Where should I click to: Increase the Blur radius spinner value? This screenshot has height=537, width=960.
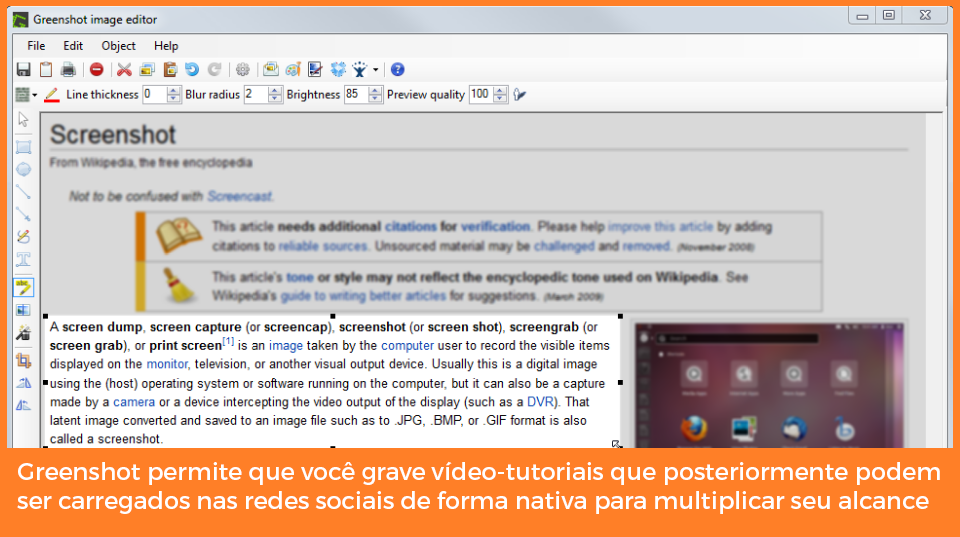coord(276,91)
